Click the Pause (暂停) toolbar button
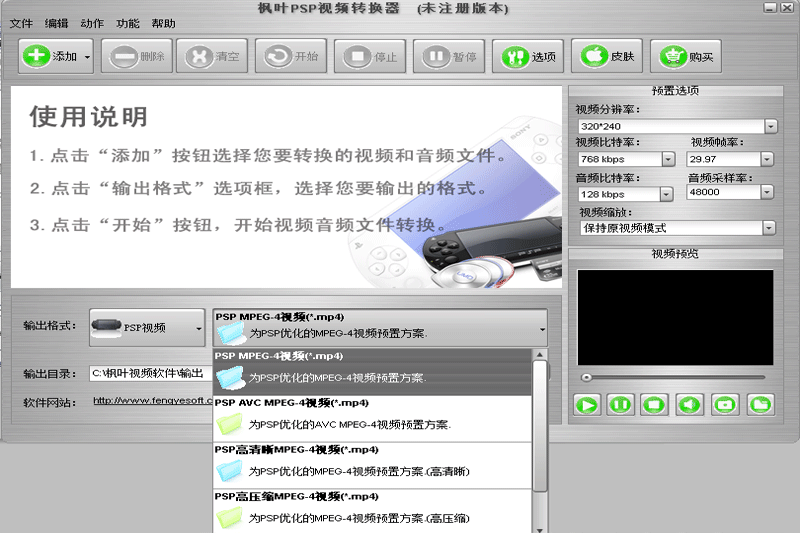The width and height of the screenshot is (800, 533). (x=449, y=56)
